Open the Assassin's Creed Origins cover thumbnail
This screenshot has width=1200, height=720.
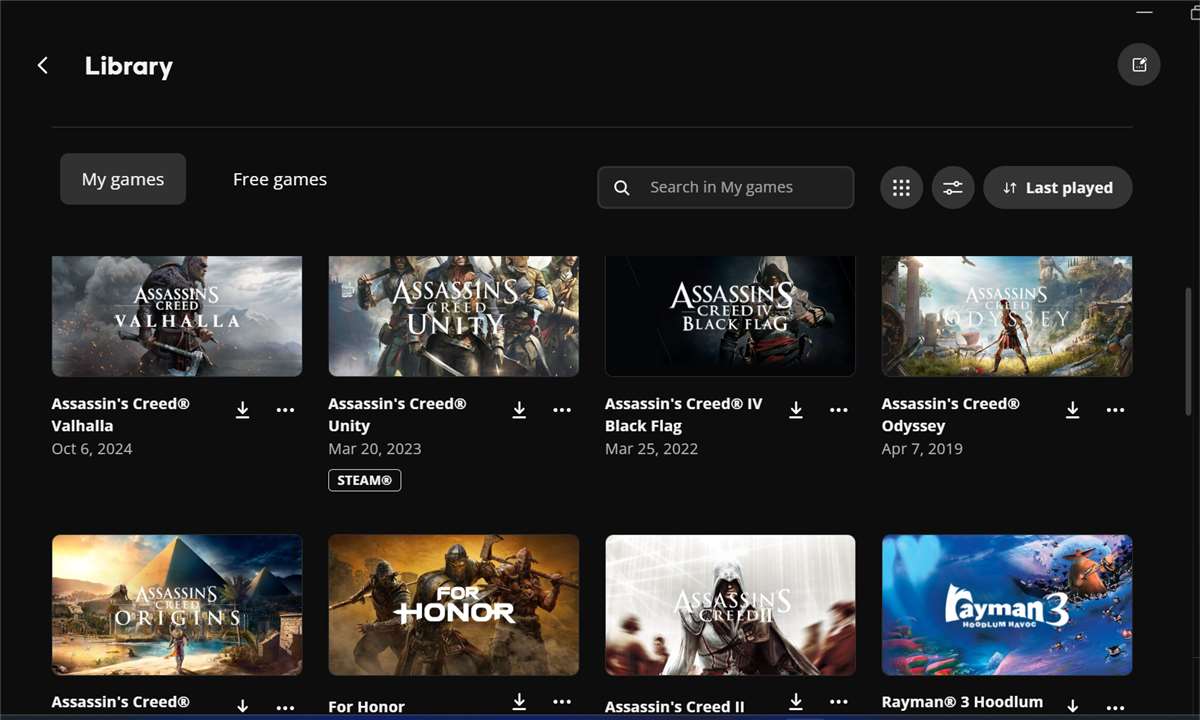177,605
